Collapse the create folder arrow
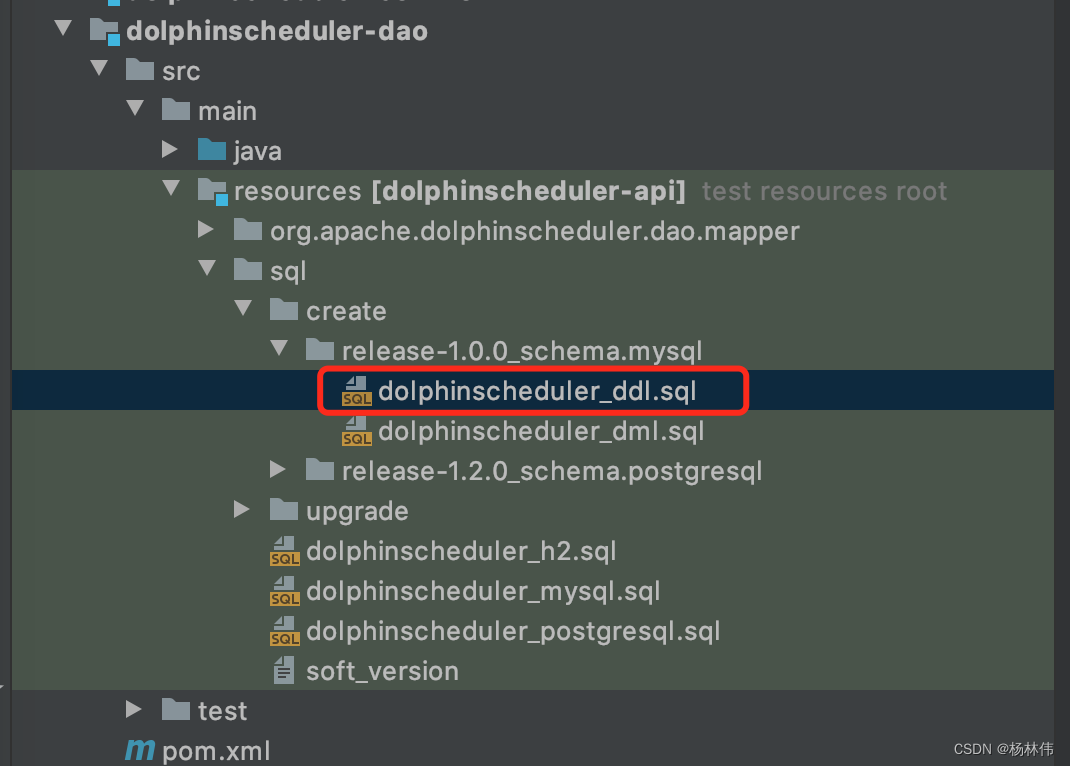The height and width of the screenshot is (766, 1070). 243,308
